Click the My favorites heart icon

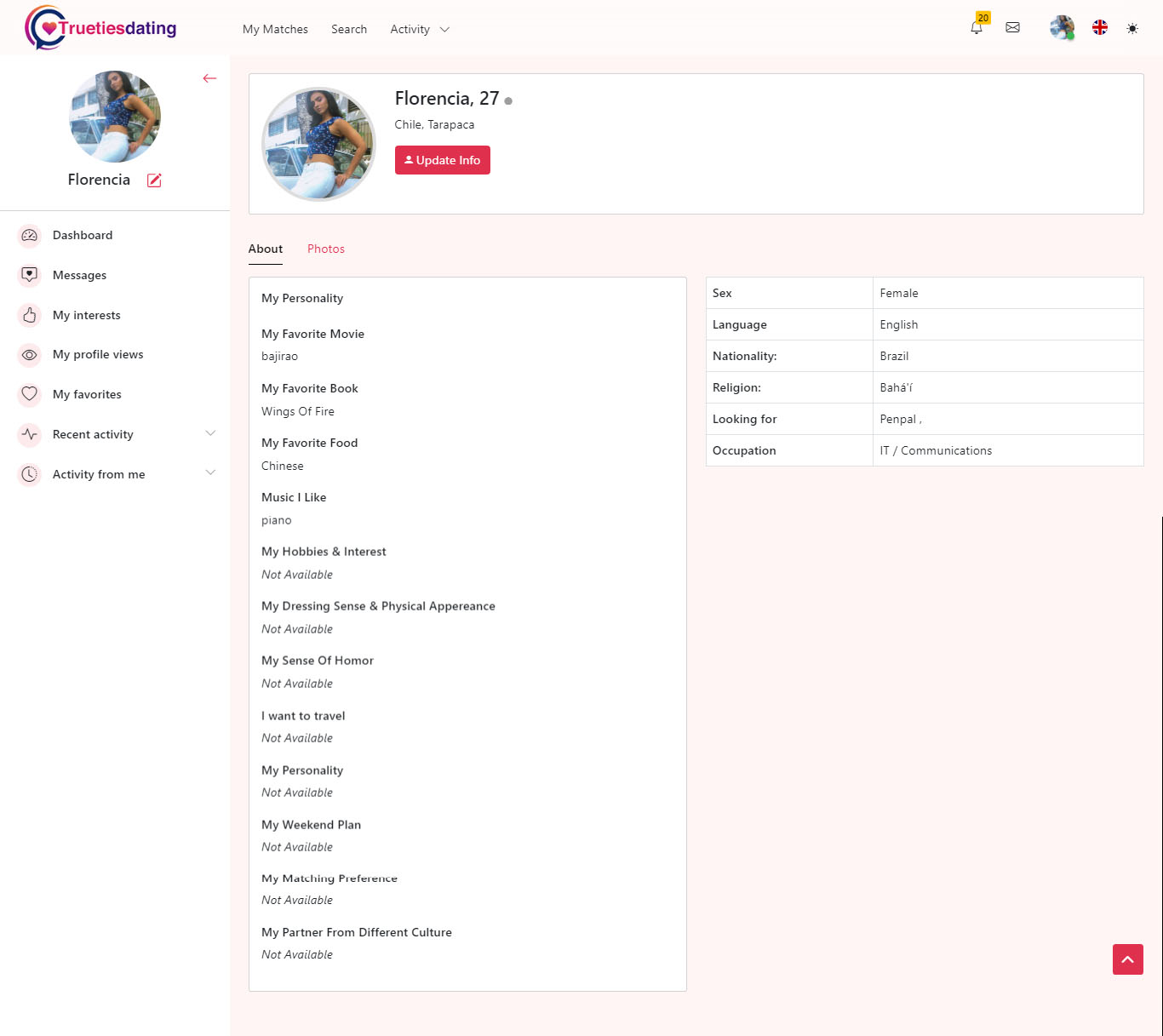click(30, 394)
